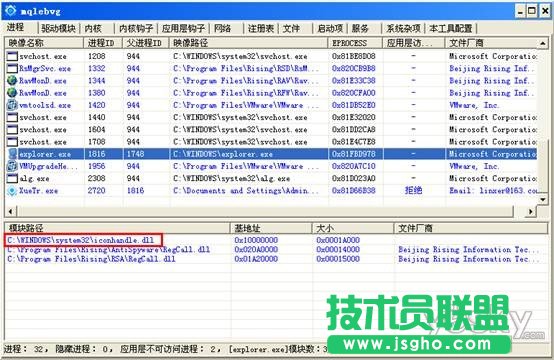The width and height of the screenshot is (554, 360).
Task: Click process ID 1956
Action: (96, 166)
